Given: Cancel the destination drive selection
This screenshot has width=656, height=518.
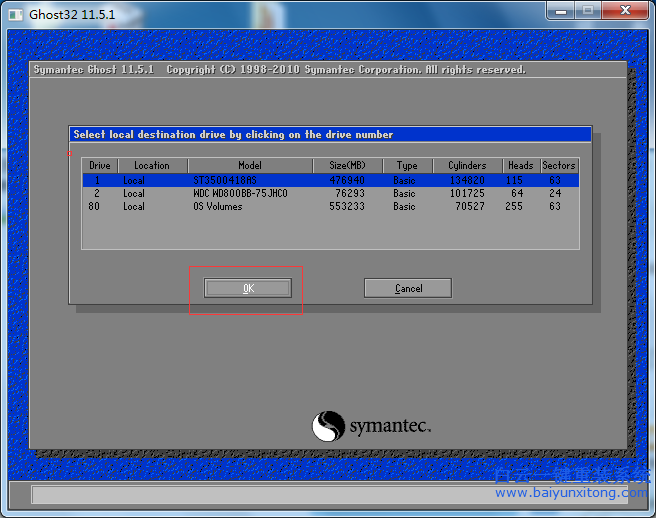Looking at the screenshot, I should click(x=408, y=288).
